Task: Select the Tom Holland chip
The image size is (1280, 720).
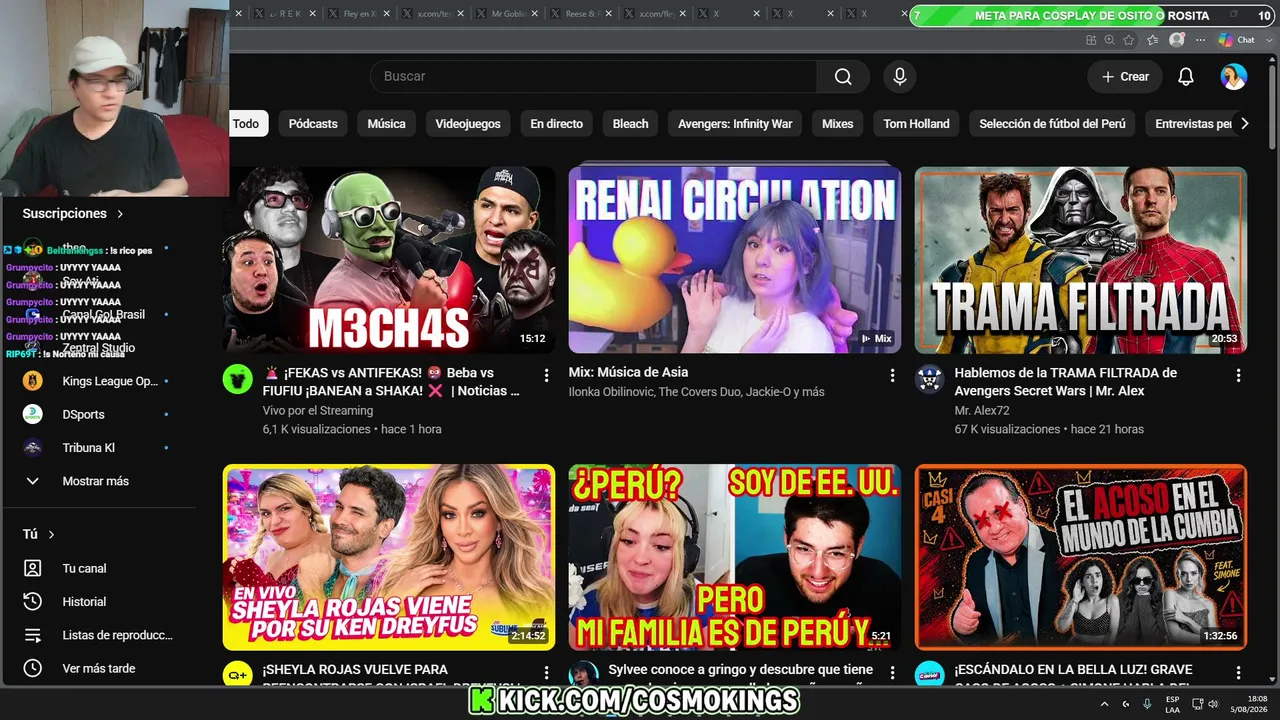Action: point(916,124)
